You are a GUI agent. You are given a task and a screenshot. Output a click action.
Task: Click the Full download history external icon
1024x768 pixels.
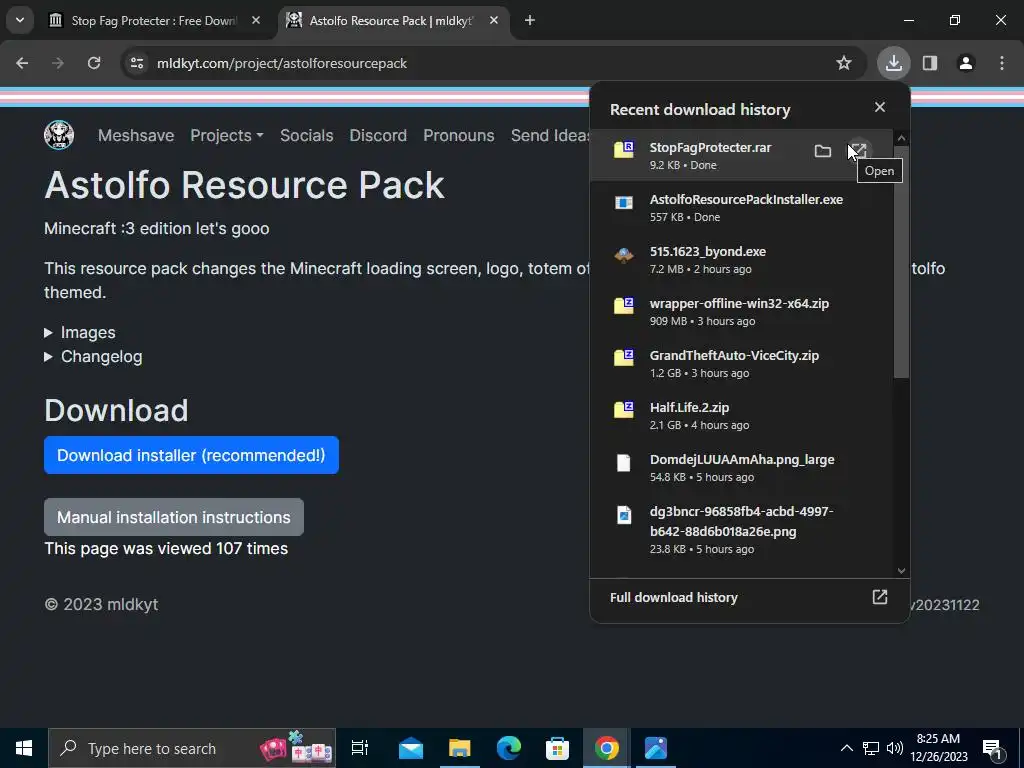coord(880,597)
